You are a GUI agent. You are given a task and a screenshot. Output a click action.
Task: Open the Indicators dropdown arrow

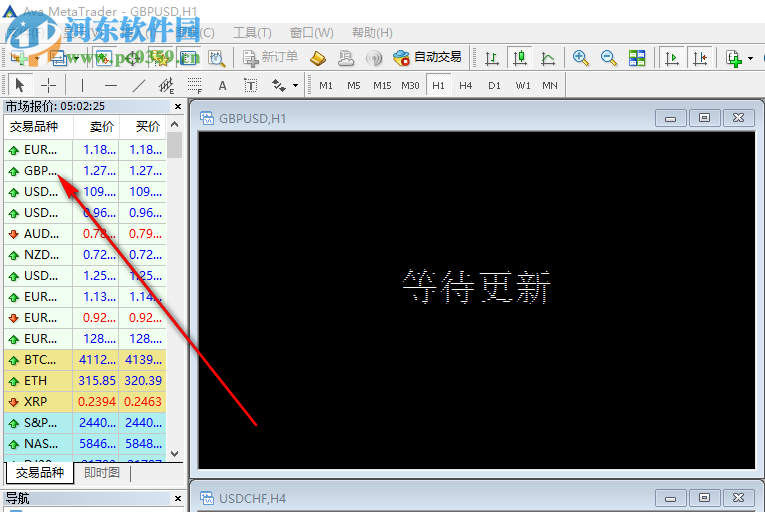(750, 59)
